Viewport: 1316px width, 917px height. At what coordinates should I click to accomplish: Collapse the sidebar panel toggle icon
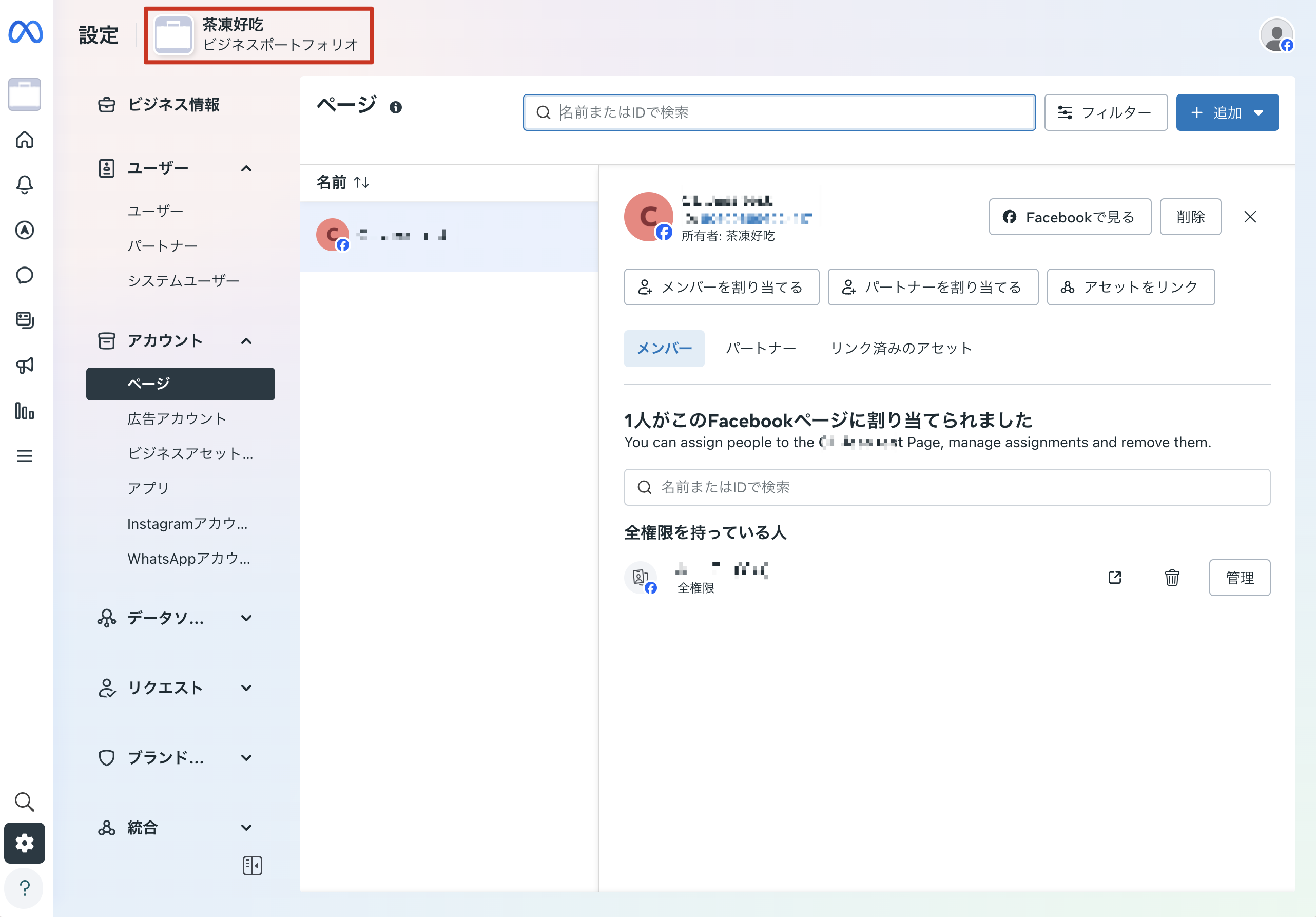coord(252,865)
